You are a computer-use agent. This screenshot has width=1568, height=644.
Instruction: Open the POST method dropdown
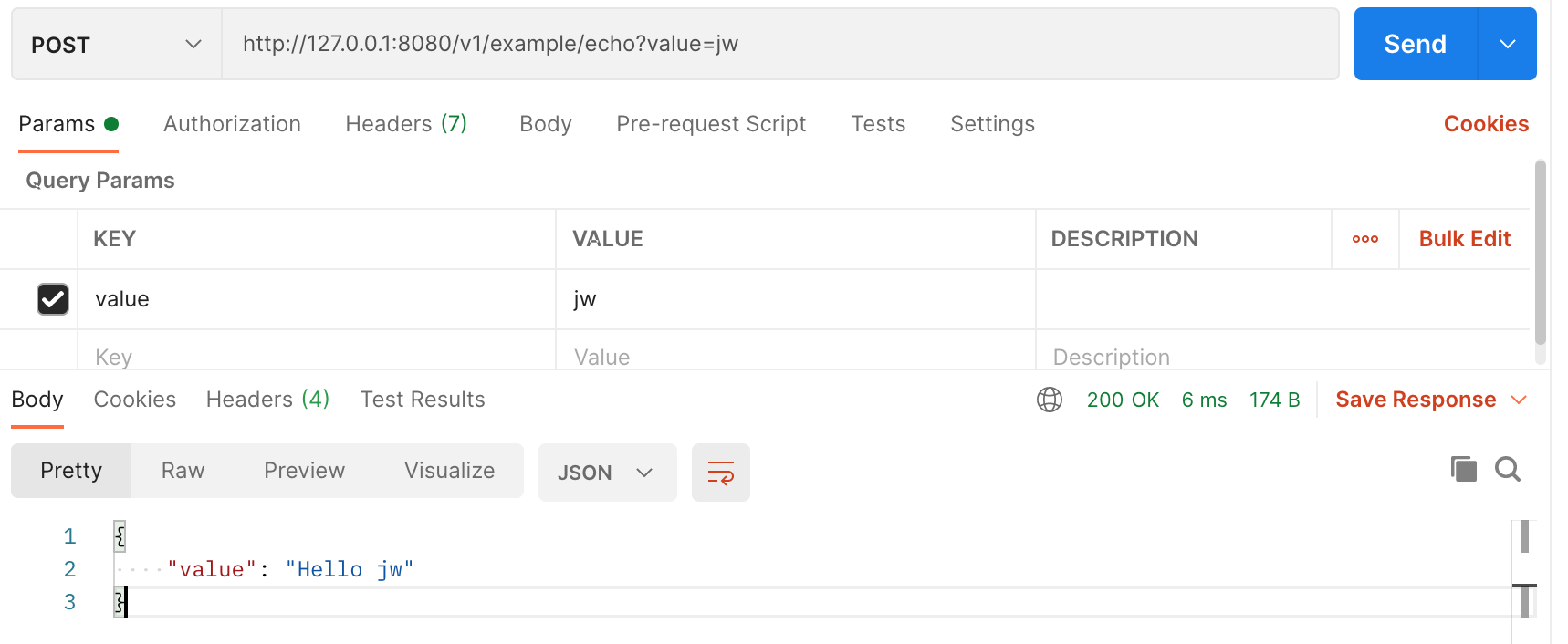pyautogui.click(x=116, y=45)
